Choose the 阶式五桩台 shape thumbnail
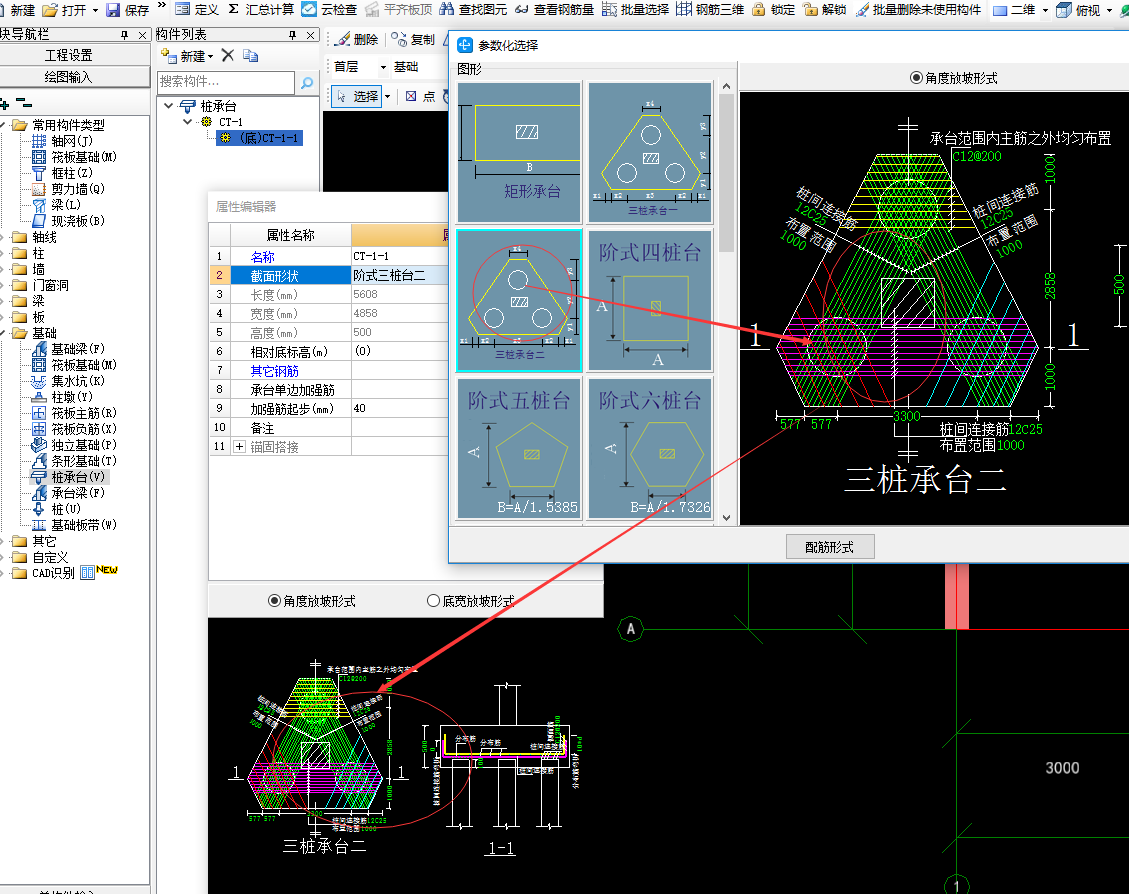1129x894 pixels. [518, 448]
